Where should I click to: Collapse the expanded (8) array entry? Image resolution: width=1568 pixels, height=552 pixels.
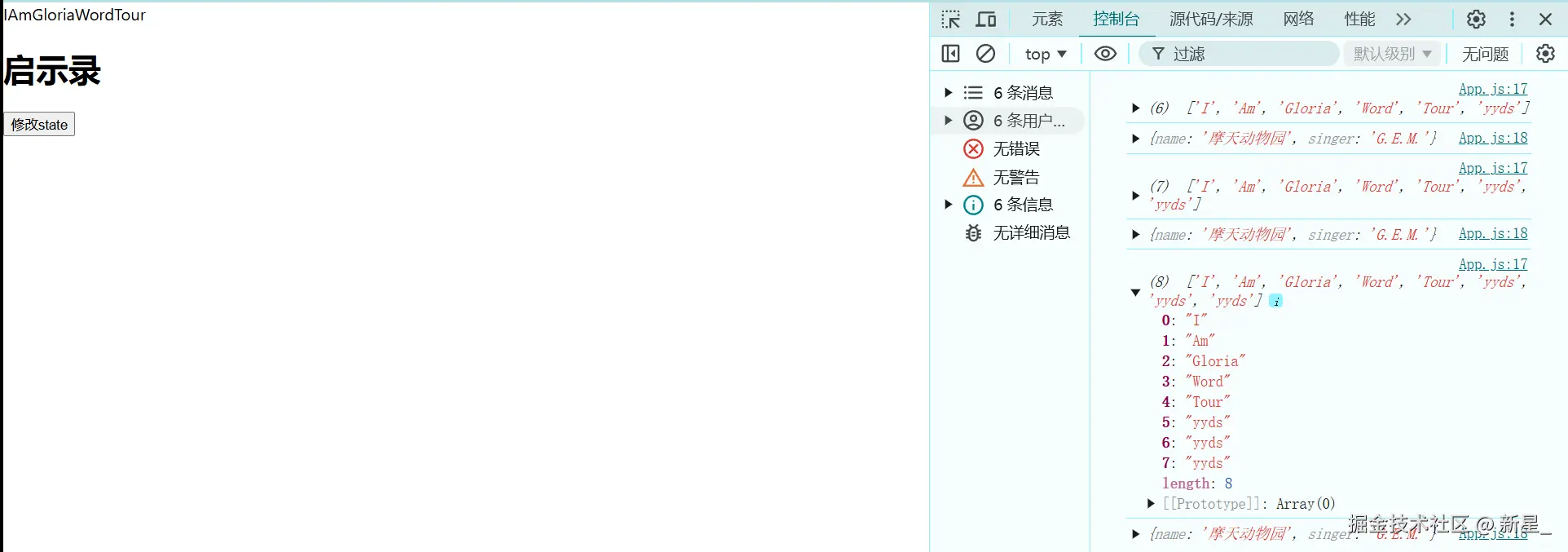point(1135,292)
